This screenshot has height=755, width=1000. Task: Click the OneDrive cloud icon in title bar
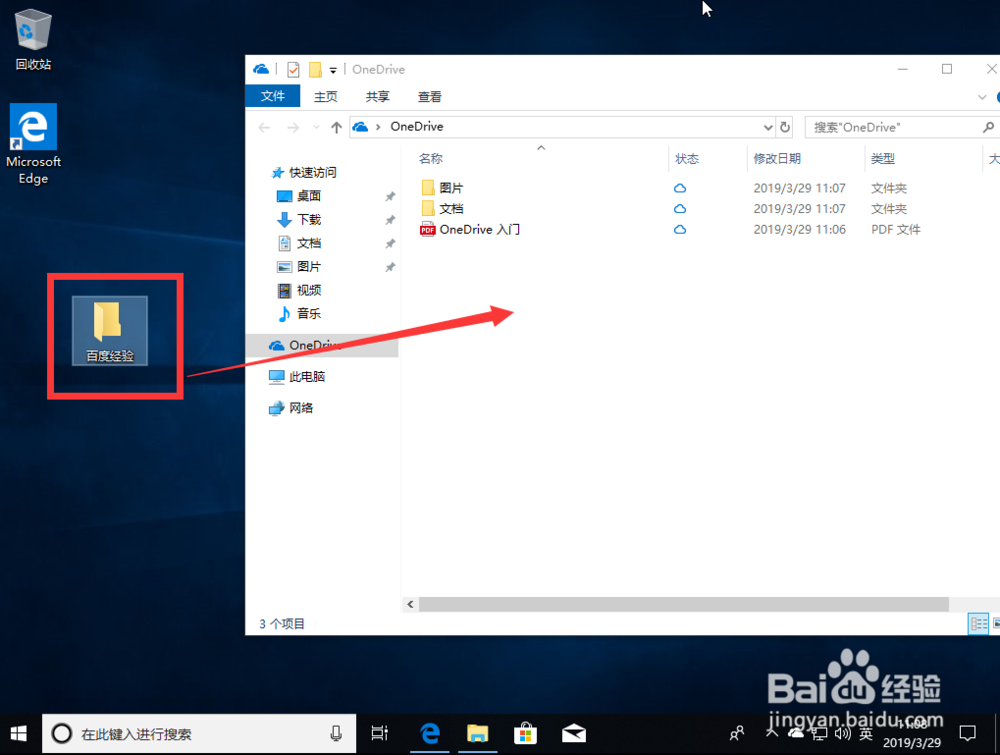(x=261, y=69)
